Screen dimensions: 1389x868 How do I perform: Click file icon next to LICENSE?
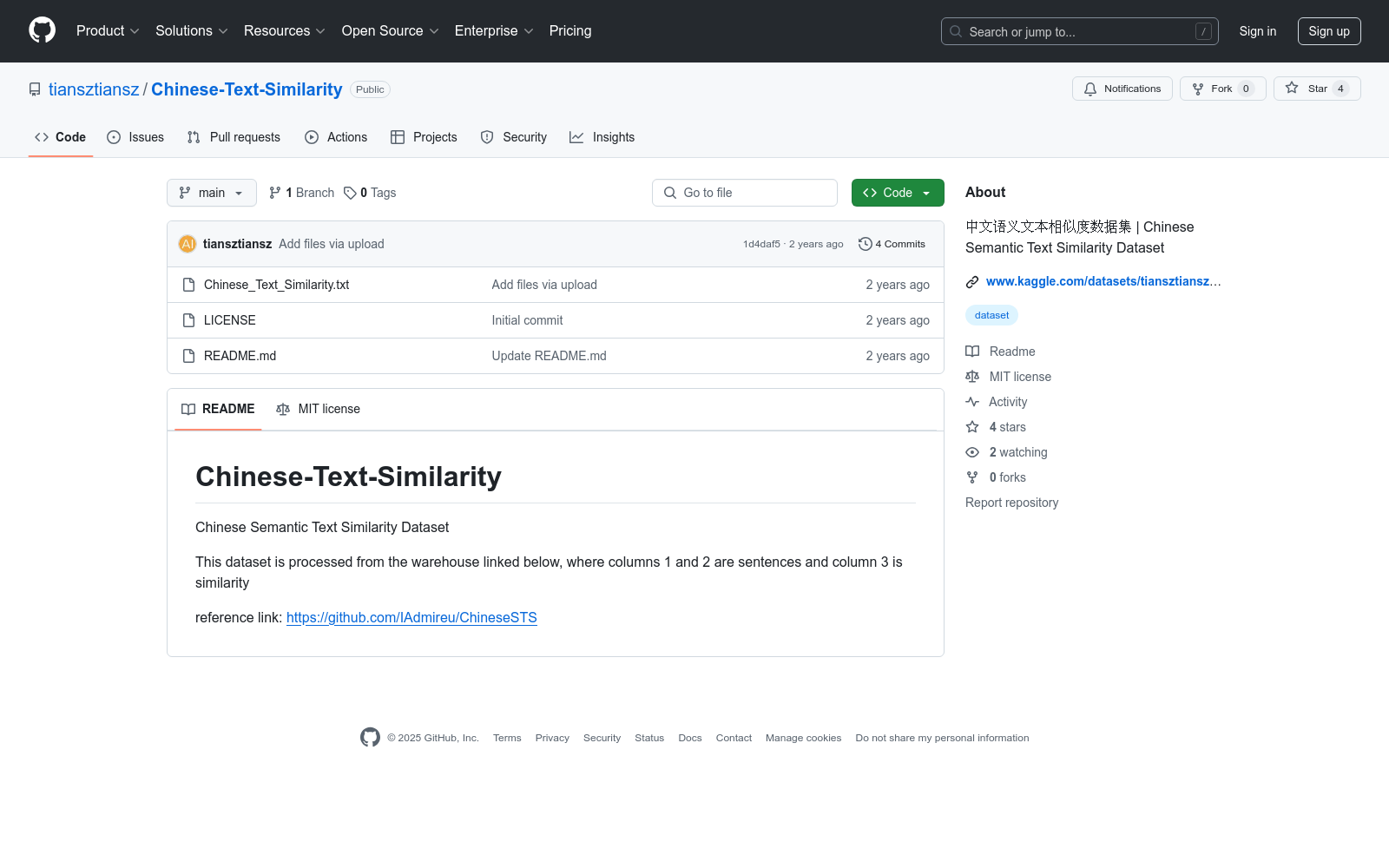[188, 320]
